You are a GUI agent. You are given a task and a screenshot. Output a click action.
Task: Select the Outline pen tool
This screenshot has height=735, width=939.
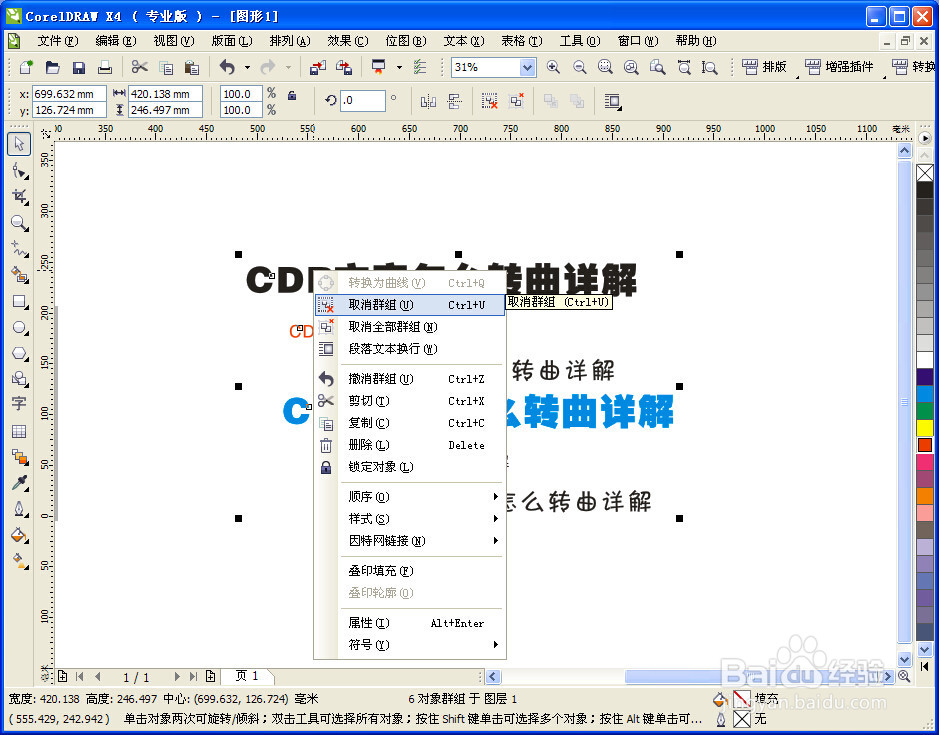tap(19, 509)
